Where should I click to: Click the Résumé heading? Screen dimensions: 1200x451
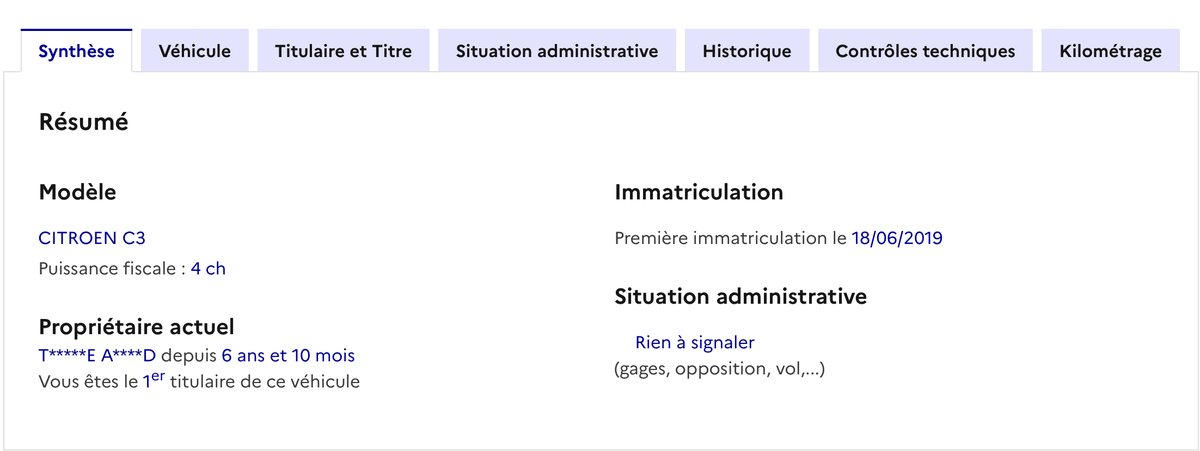coord(83,122)
